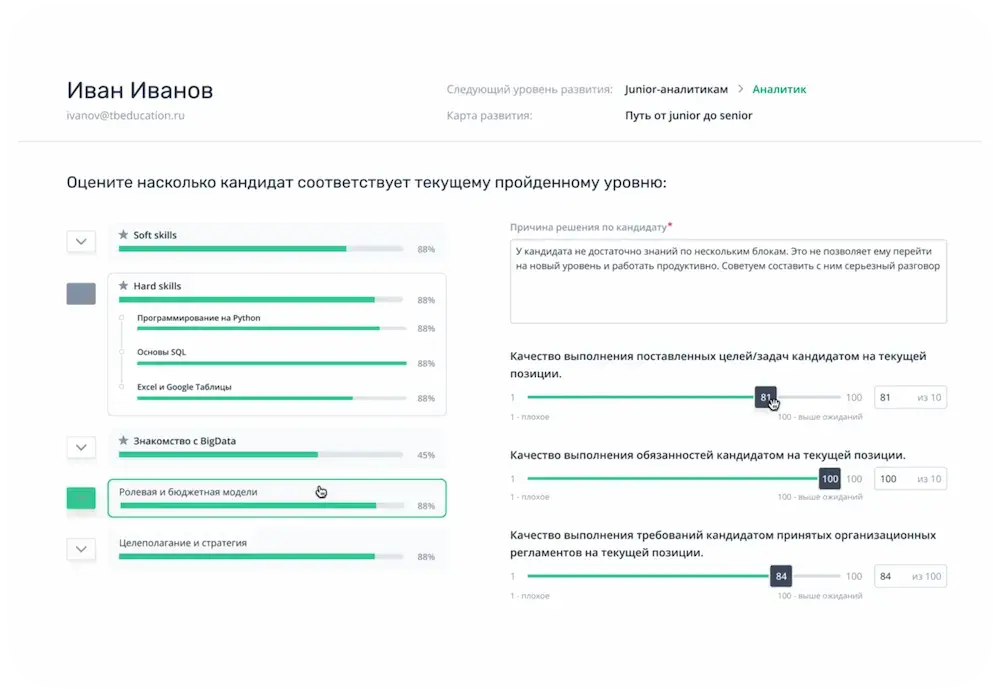Click the breadcrumb arrow after Junior-аналитикам
This screenshot has width=1000, height=692.
click(x=740, y=89)
